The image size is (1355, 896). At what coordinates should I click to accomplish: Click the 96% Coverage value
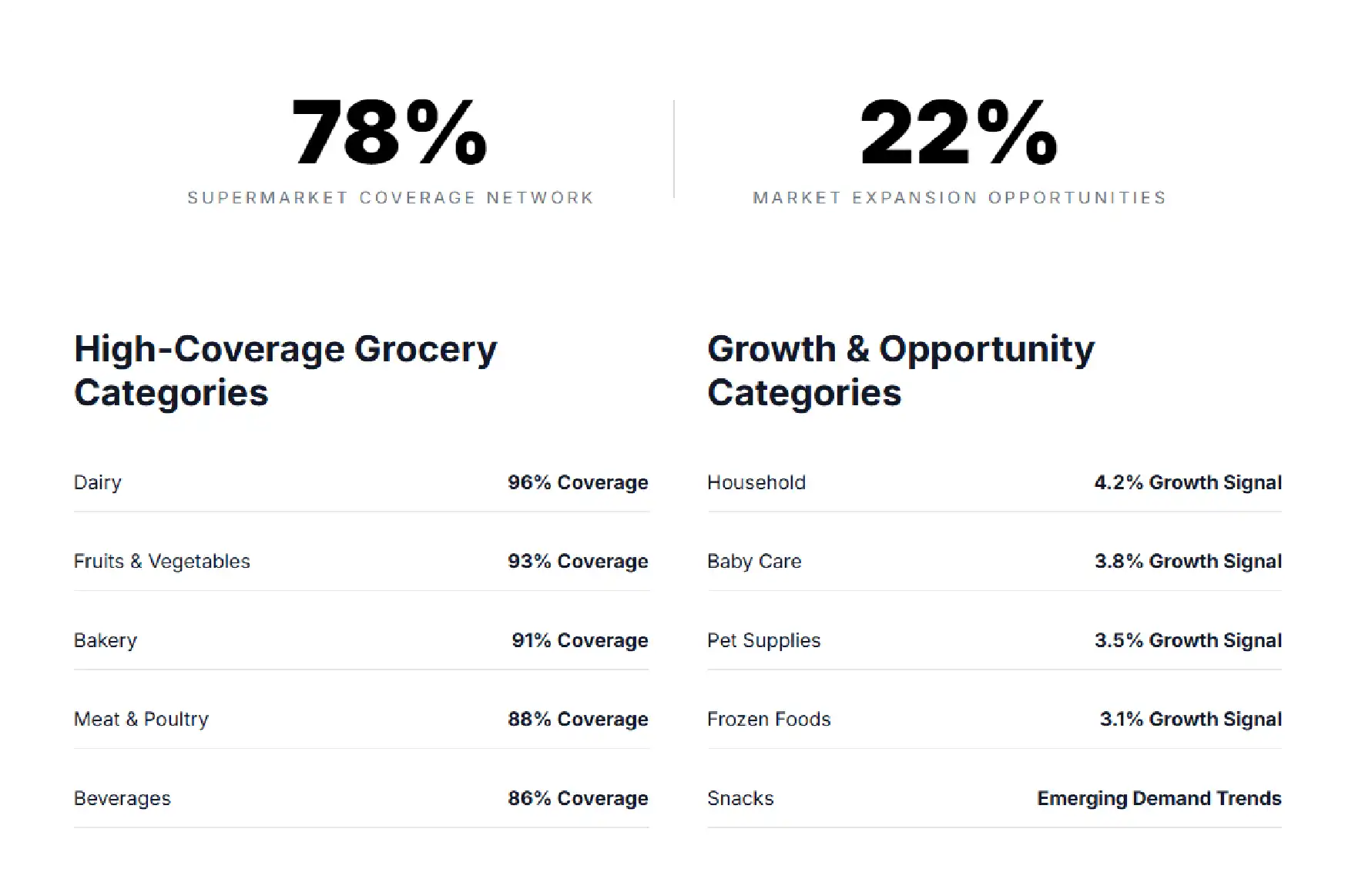pyautogui.click(x=578, y=482)
